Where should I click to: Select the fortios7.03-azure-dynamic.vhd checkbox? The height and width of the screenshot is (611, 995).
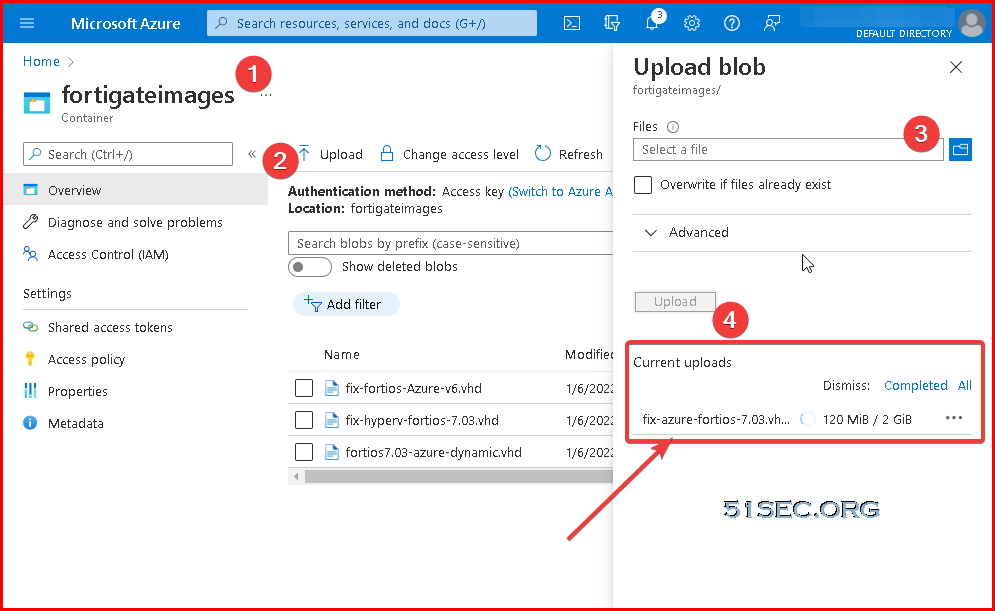pos(304,452)
